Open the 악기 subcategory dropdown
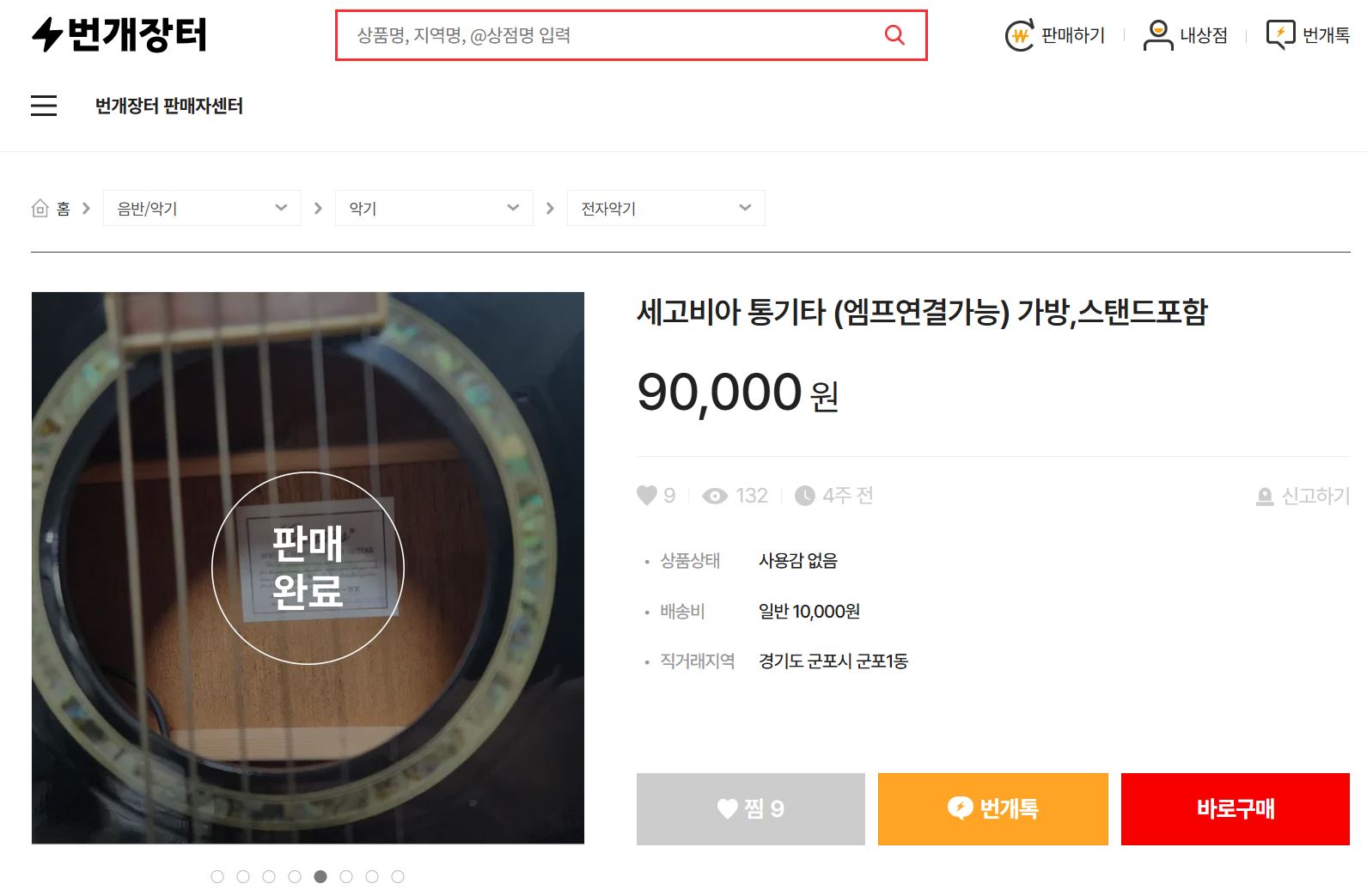1367x896 pixels. [x=434, y=208]
